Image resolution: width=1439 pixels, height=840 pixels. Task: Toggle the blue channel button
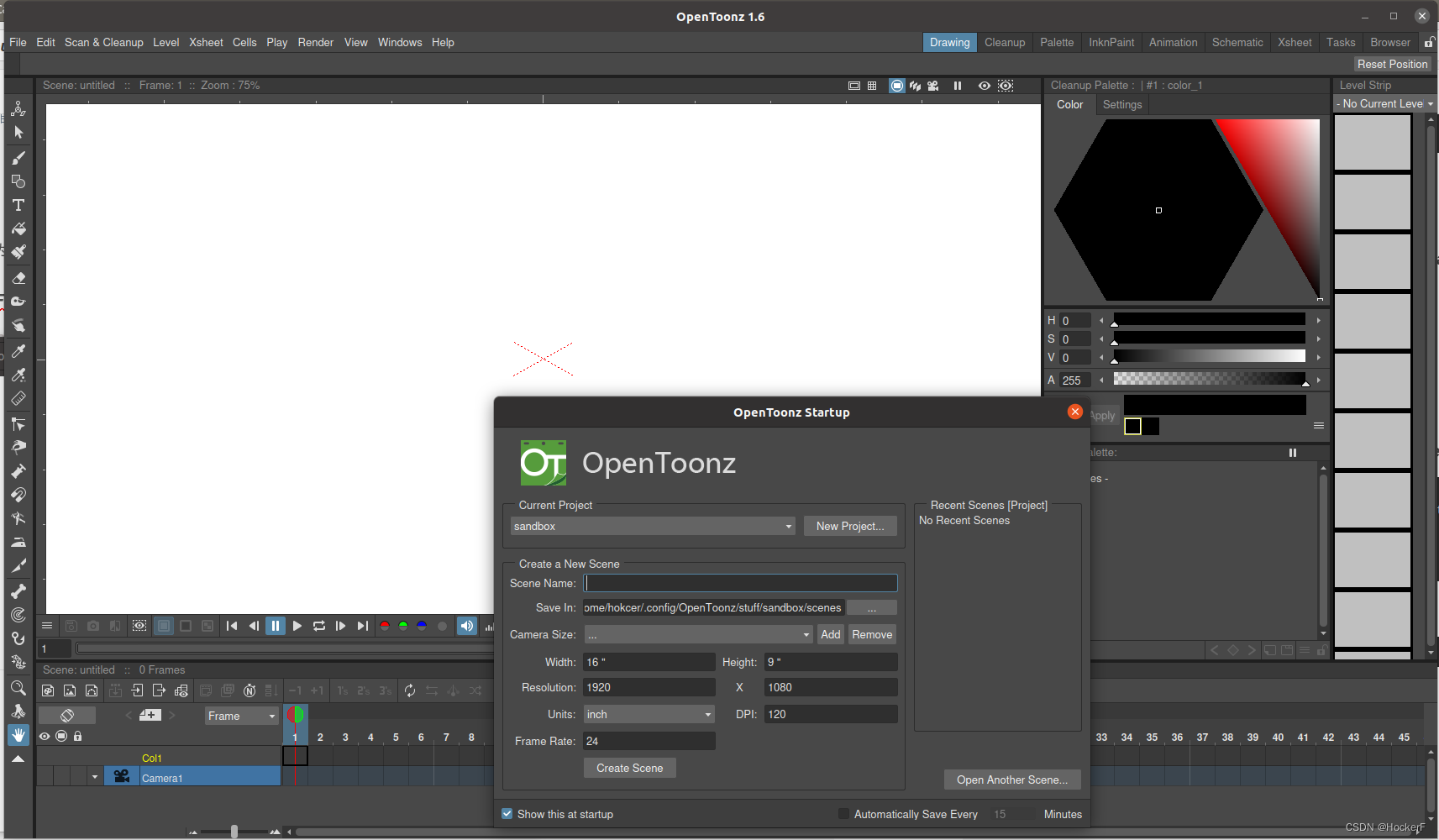[x=422, y=626]
